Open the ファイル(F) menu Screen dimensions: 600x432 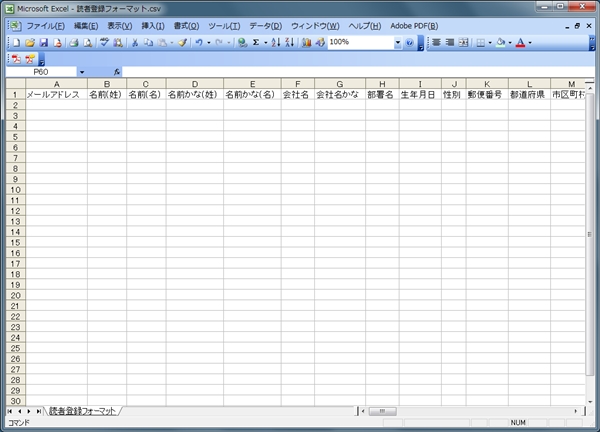tap(46, 26)
